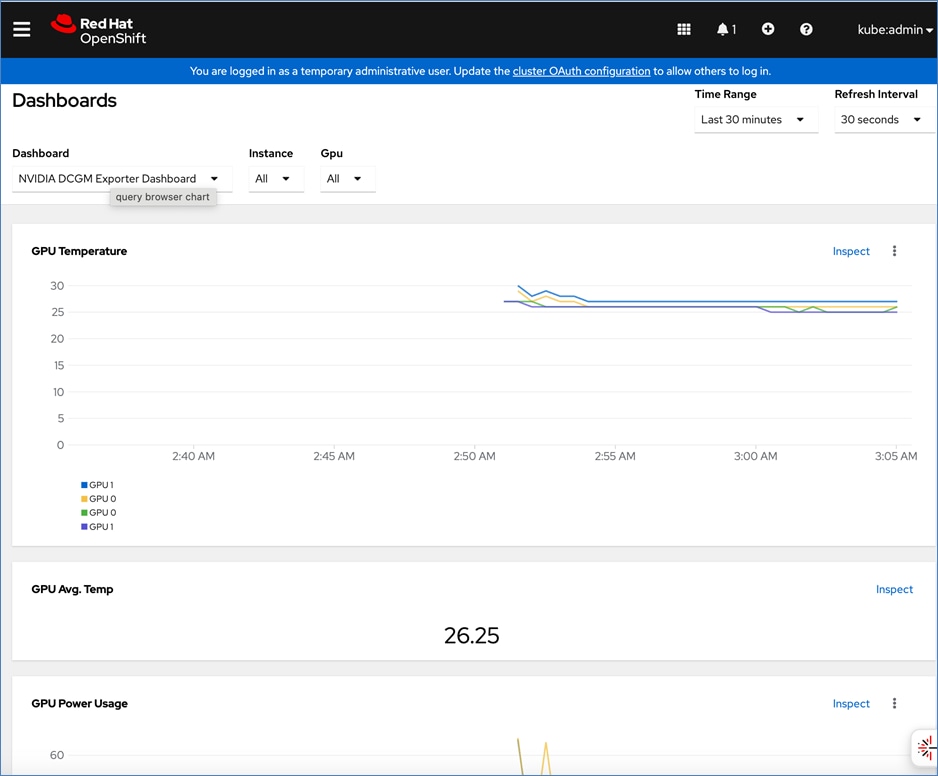The width and height of the screenshot is (938, 776).
Task: Click the purple GPU 1 legend swatch
Action: click(x=84, y=527)
